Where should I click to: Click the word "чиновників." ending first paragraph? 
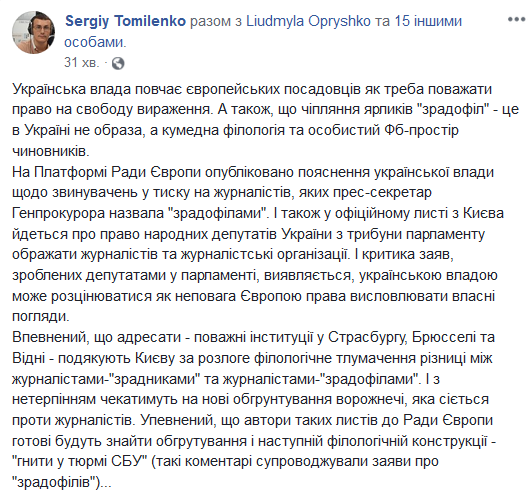coord(51,151)
